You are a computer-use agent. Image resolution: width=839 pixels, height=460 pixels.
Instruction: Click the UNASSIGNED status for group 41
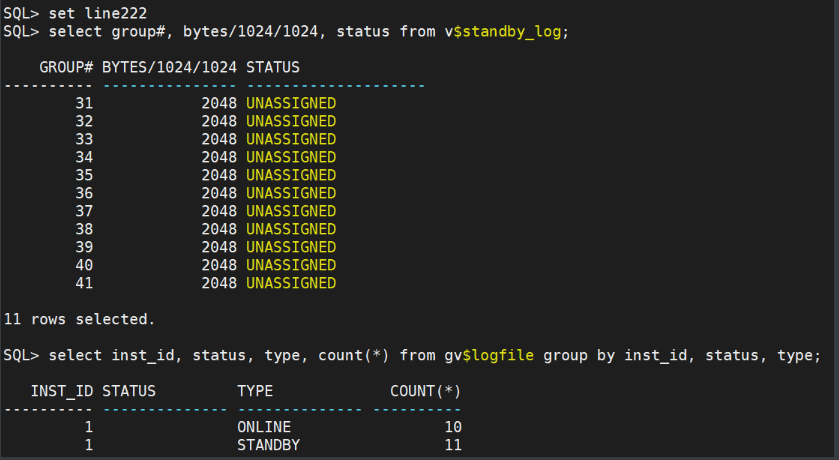(x=290, y=283)
